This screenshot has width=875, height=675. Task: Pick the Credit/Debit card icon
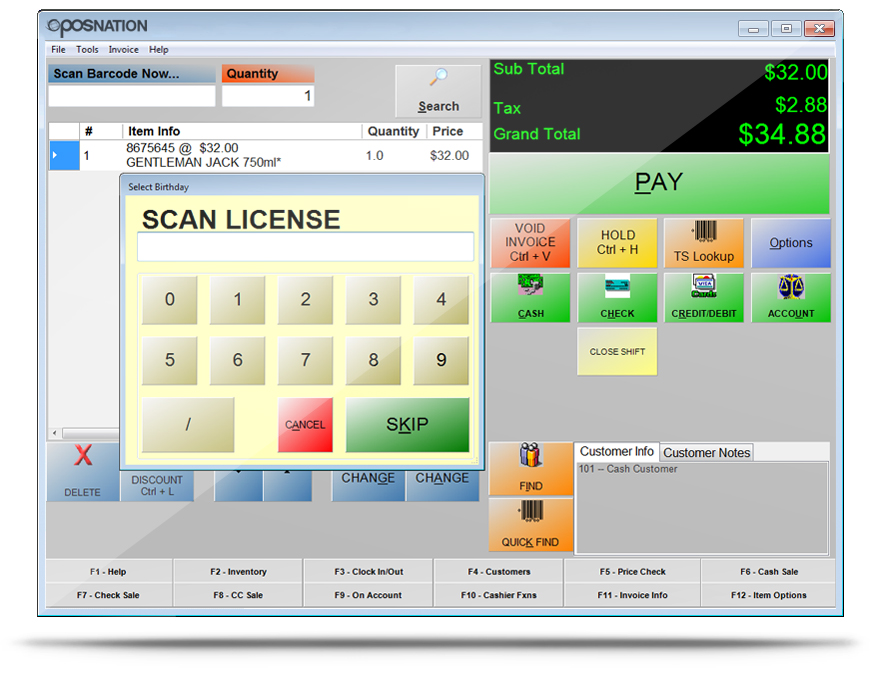tap(704, 298)
